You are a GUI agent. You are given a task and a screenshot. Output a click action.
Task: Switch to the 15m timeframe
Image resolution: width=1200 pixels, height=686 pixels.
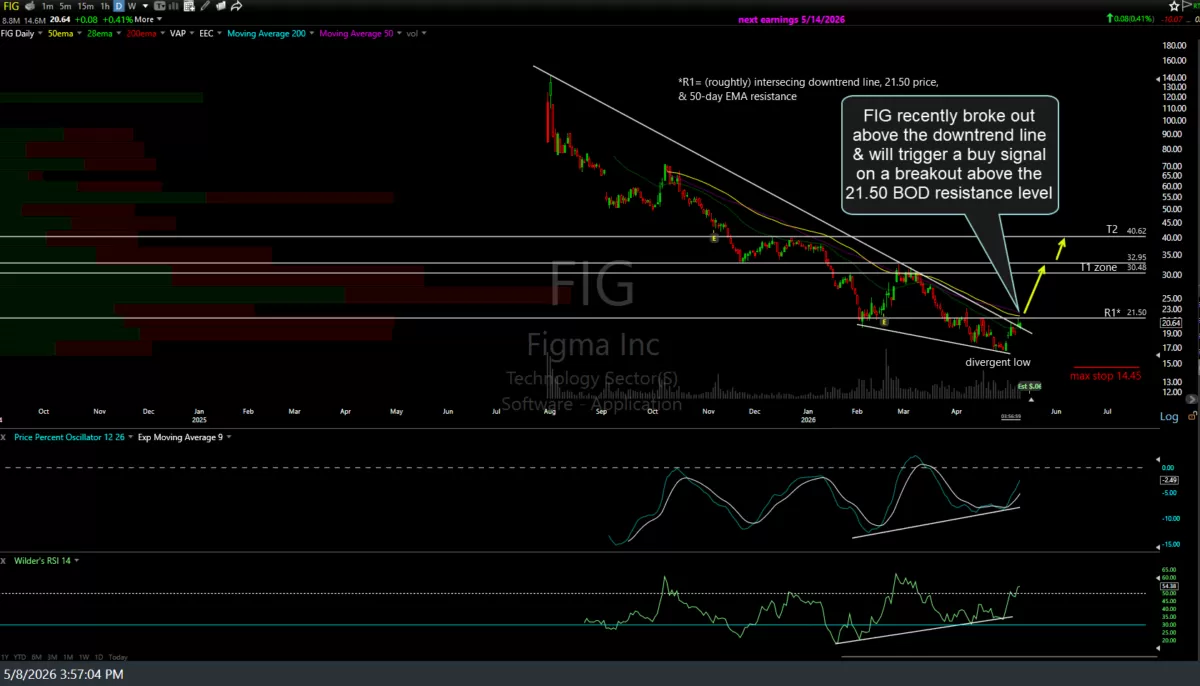pyautogui.click(x=85, y=6)
